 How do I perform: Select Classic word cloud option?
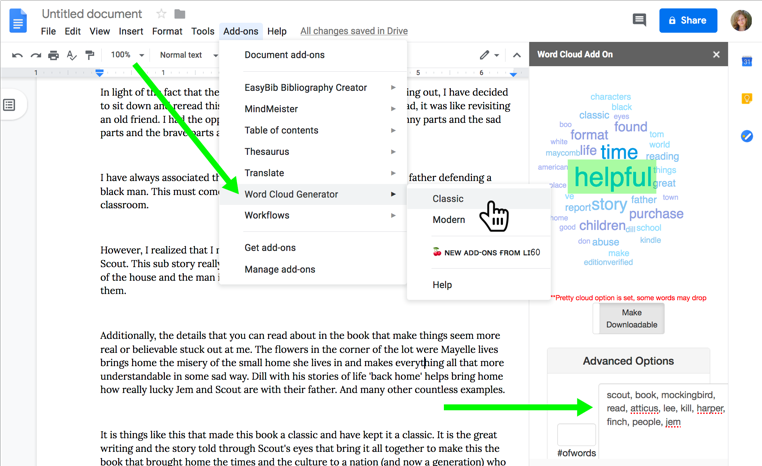[479, 199]
